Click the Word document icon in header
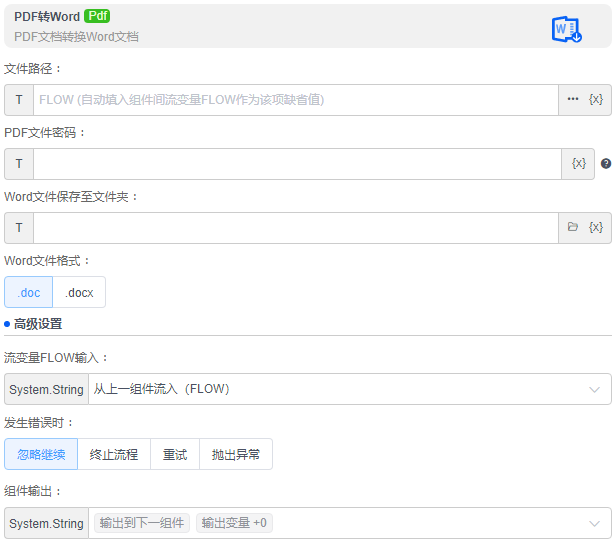616x544 pixels. (566, 29)
